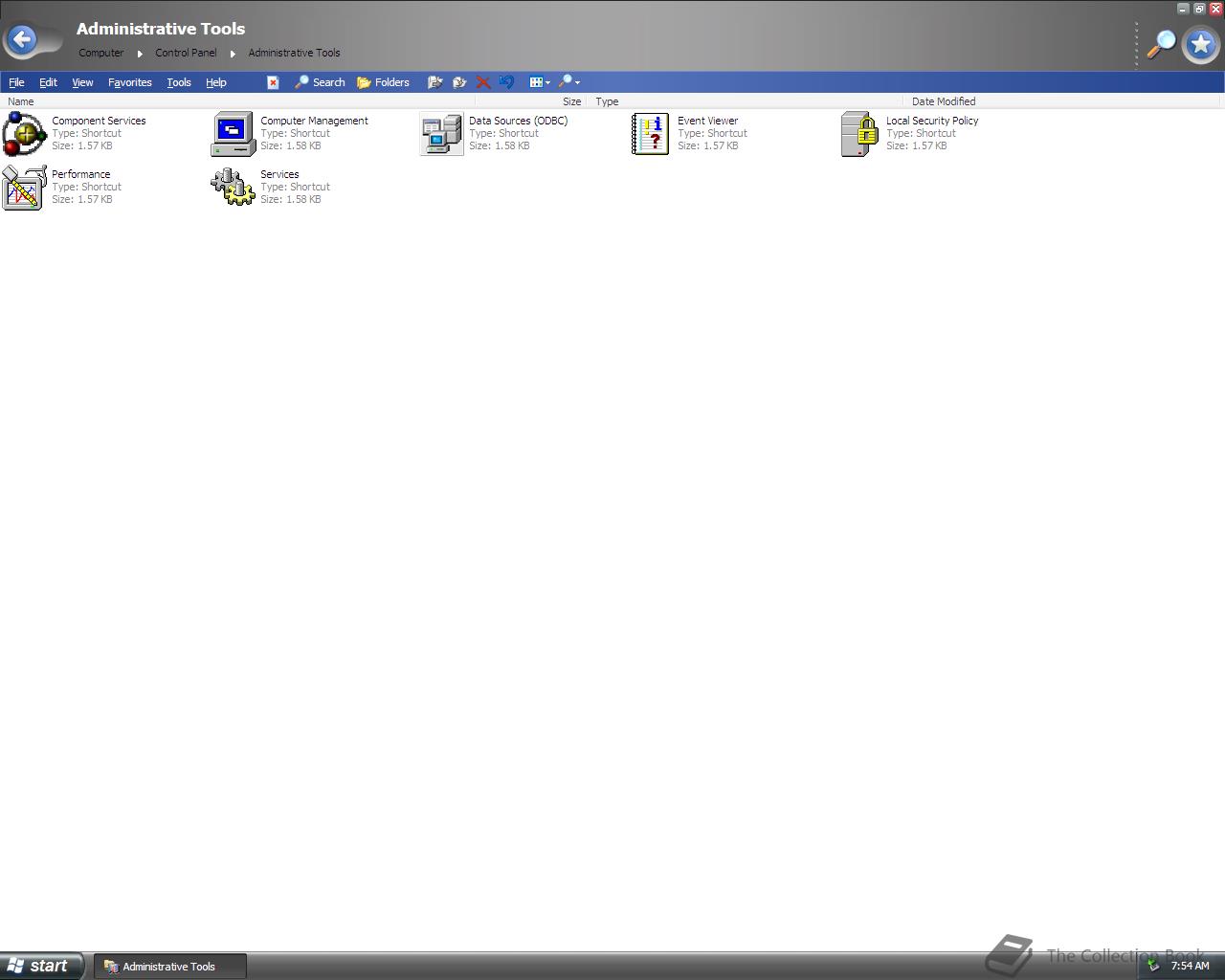Click the system tray icon
1225x980 pixels.
click(x=1153, y=966)
